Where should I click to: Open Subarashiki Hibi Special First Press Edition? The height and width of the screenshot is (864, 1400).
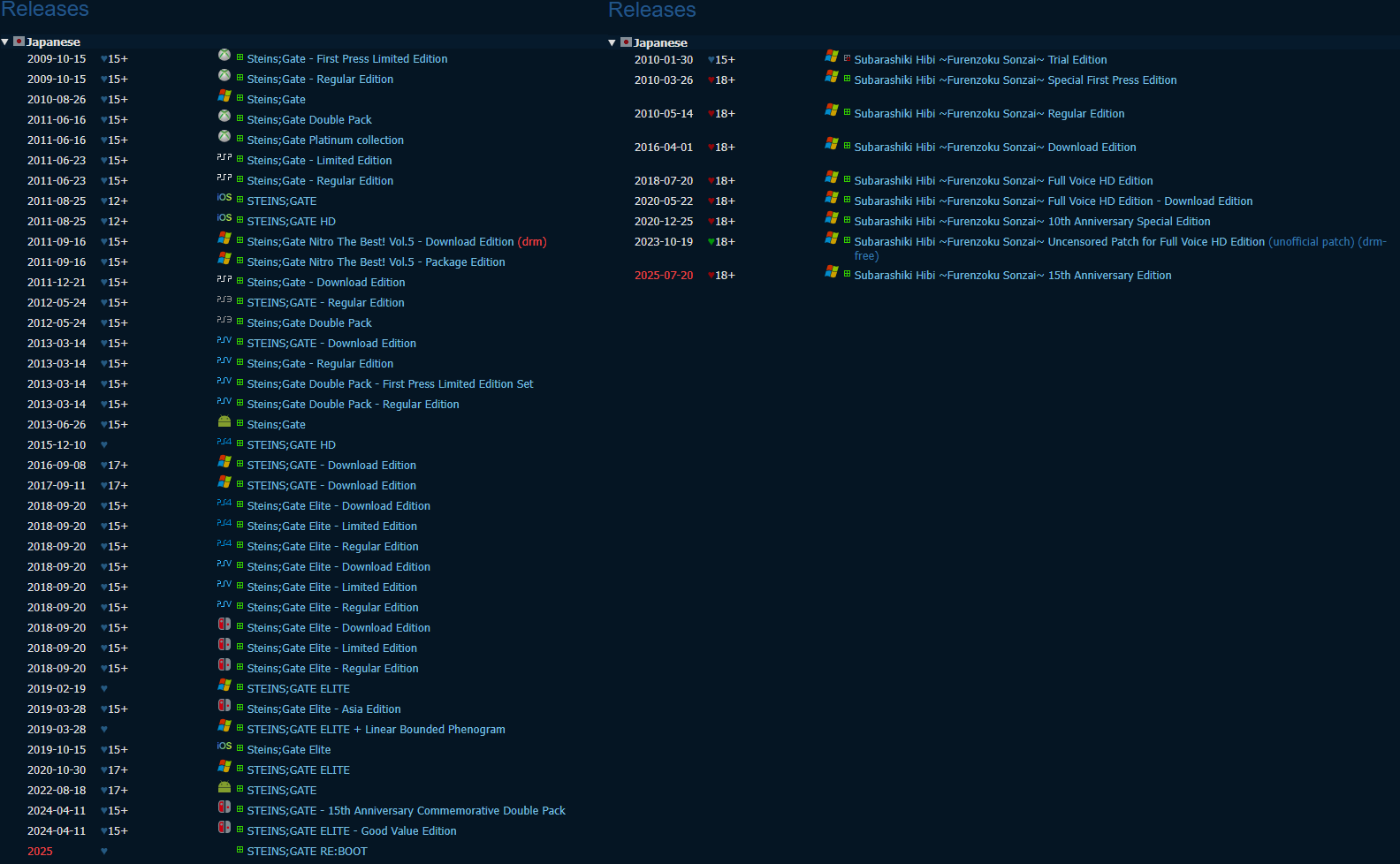point(1016,80)
